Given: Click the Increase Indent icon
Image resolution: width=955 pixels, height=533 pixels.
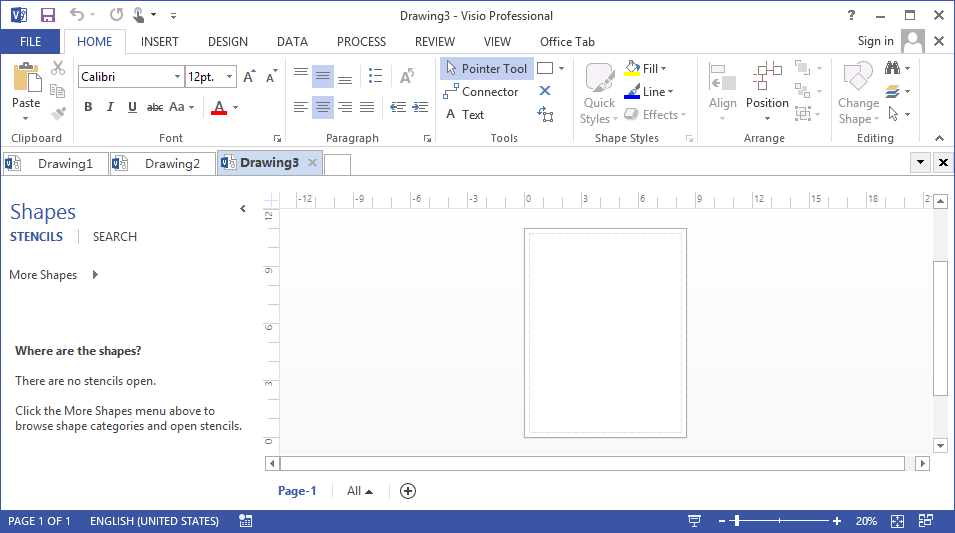Looking at the screenshot, I should pyautogui.click(x=420, y=107).
